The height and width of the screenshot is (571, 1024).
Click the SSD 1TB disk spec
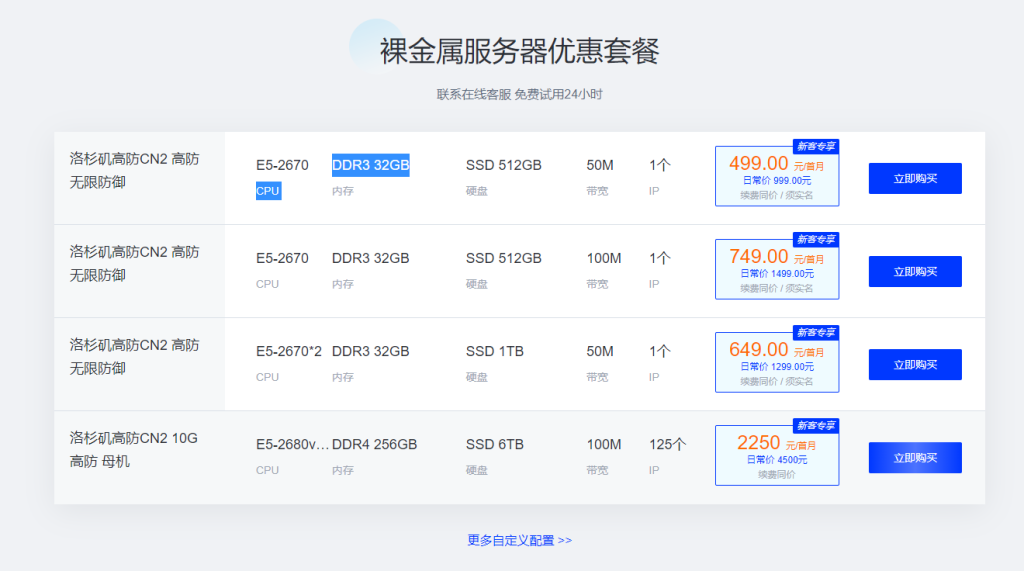(494, 351)
